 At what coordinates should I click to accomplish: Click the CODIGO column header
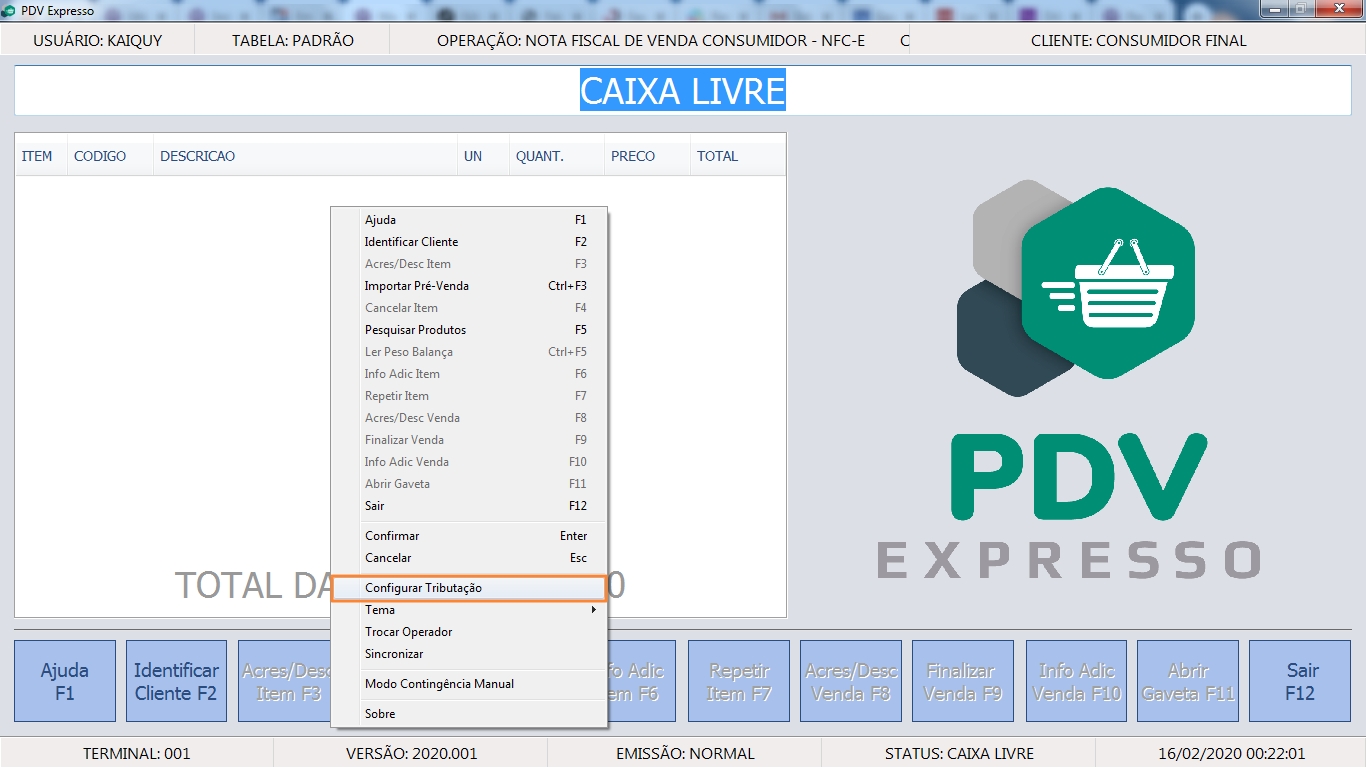click(x=110, y=156)
